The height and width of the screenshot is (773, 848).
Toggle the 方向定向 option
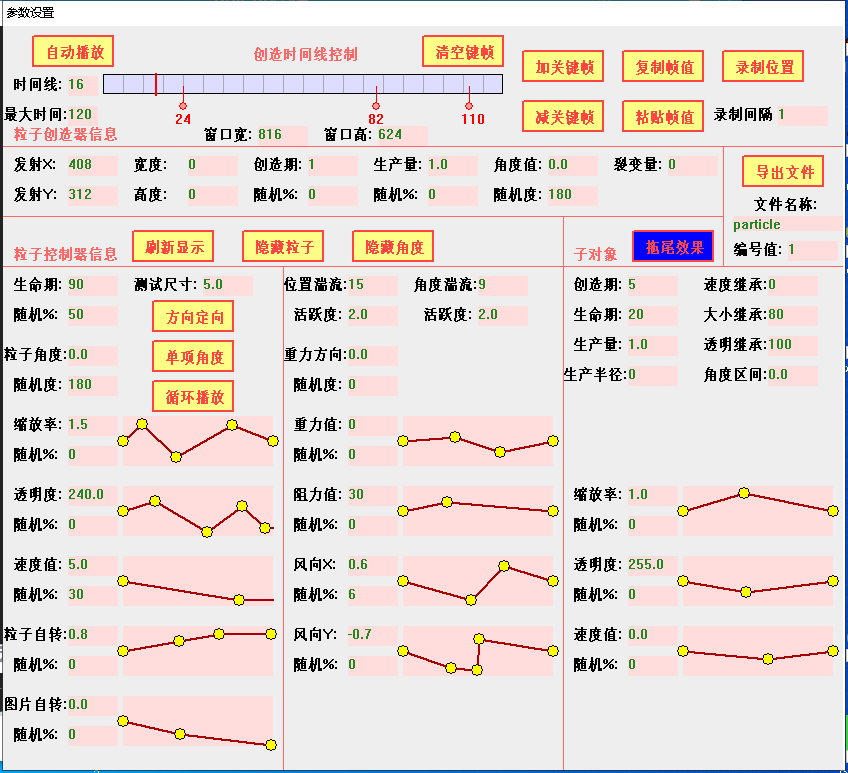193,316
